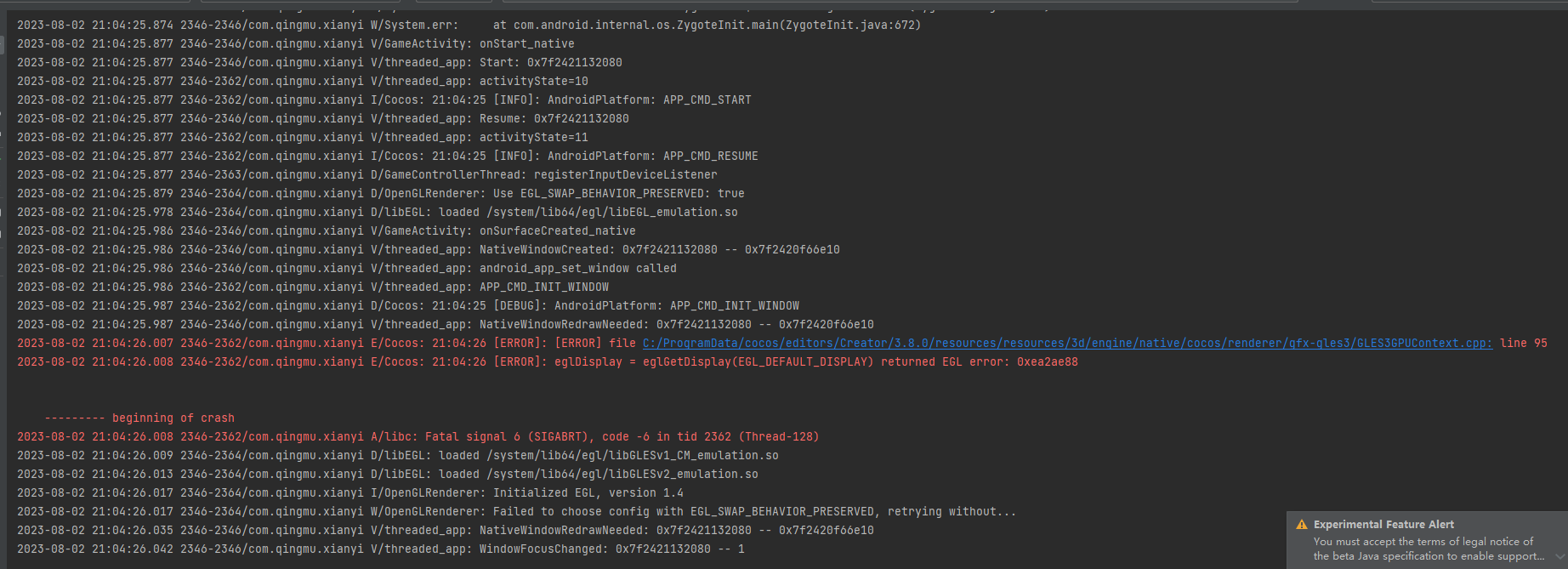Select the APP_CMD_RESUME log entry

click(x=387, y=156)
